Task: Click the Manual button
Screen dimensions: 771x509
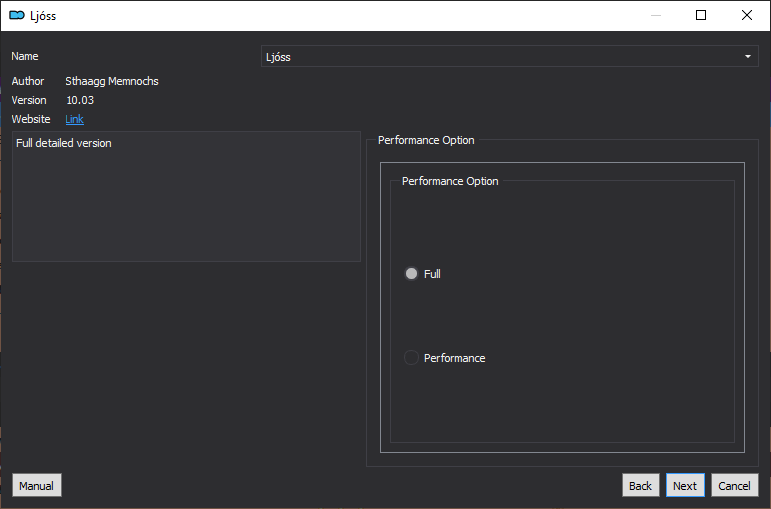Action: pyautogui.click(x=37, y=485)
